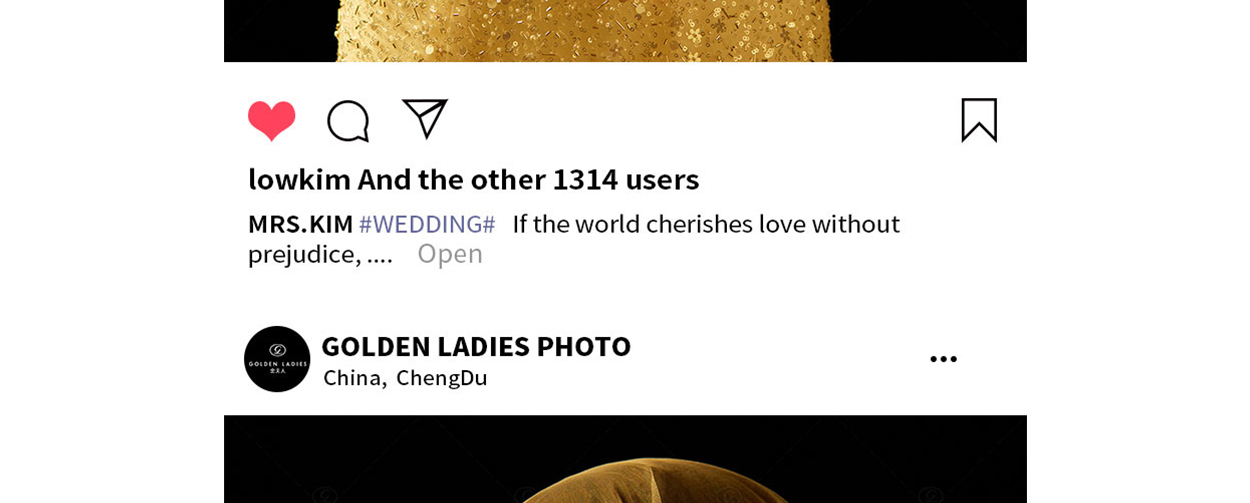
Task: Open the gold sequin photo above
Action: tap(625, 31)
